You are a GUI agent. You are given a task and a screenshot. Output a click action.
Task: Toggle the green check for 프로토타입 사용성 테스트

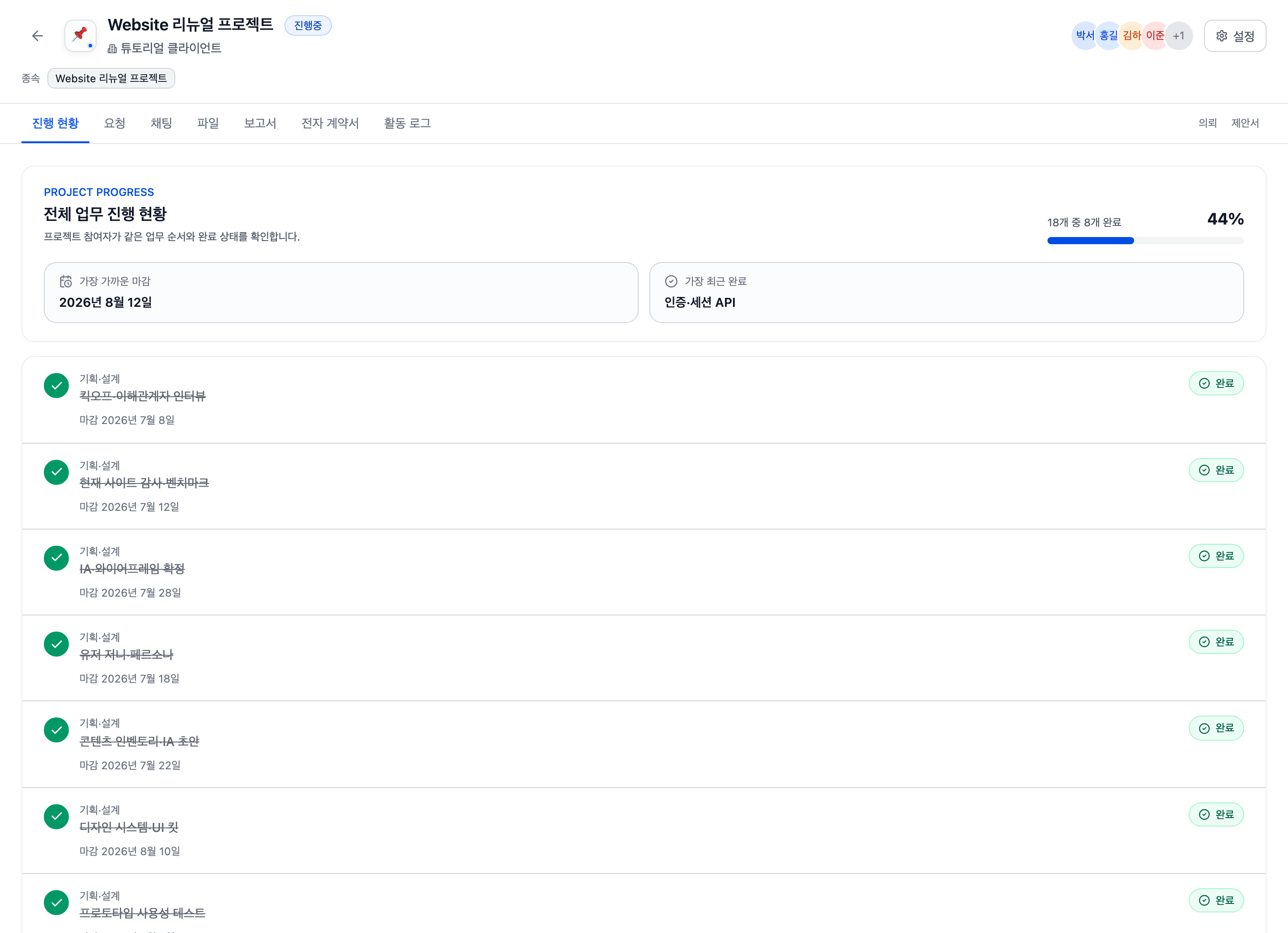56,902
